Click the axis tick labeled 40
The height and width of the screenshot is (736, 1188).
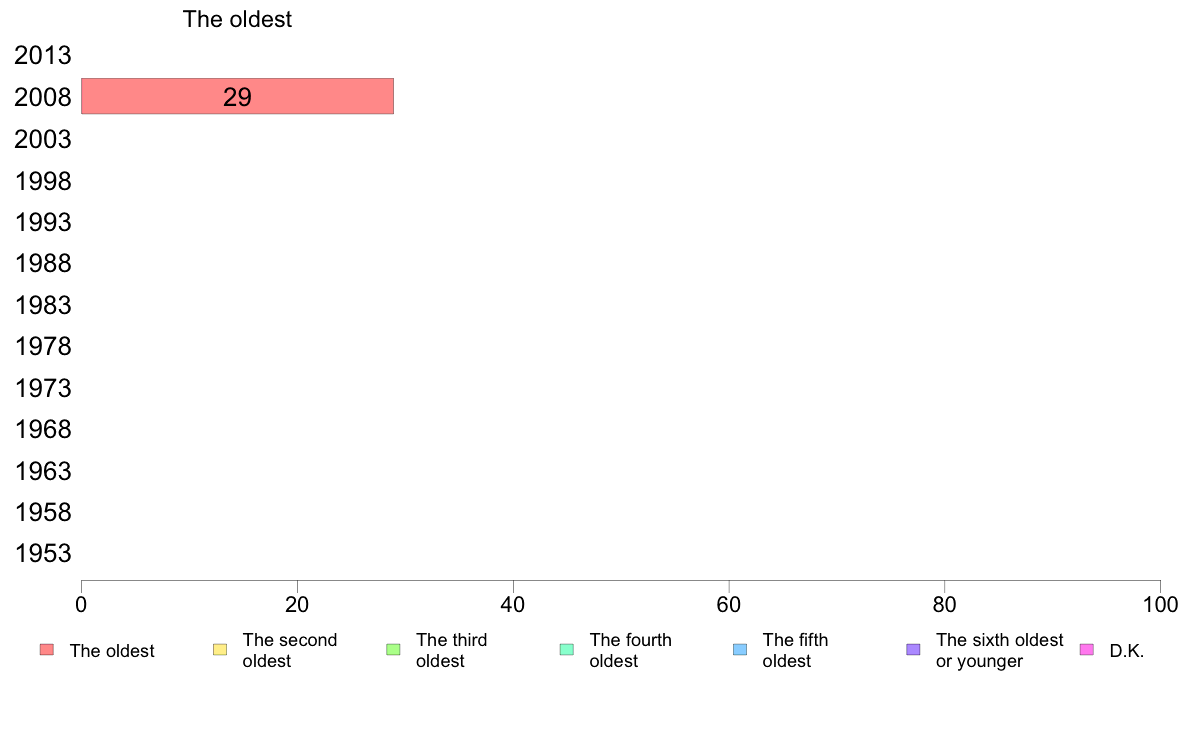point(513,604)
